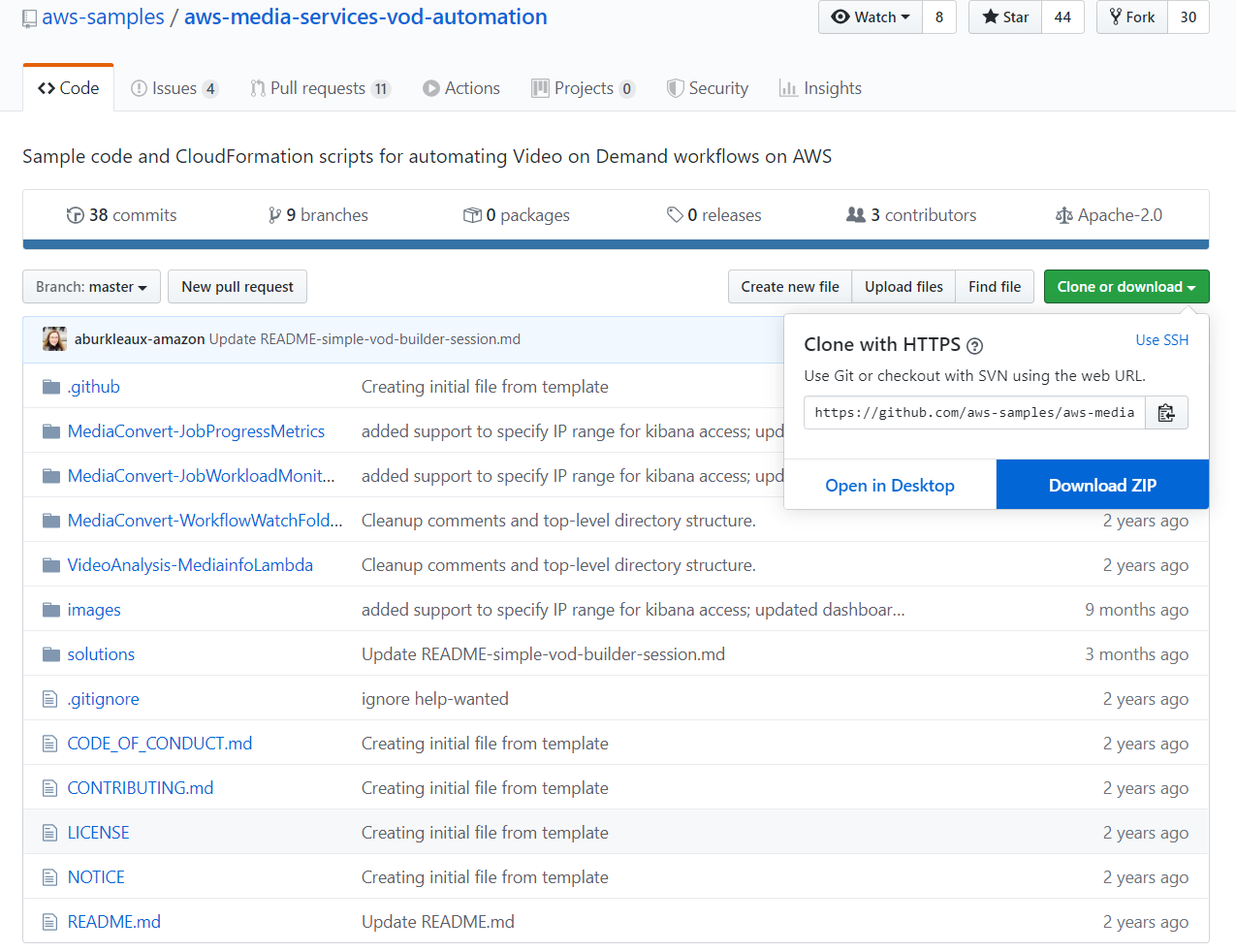View the 38 commits
Screen dimensions: 1236x952
point(121,215)
